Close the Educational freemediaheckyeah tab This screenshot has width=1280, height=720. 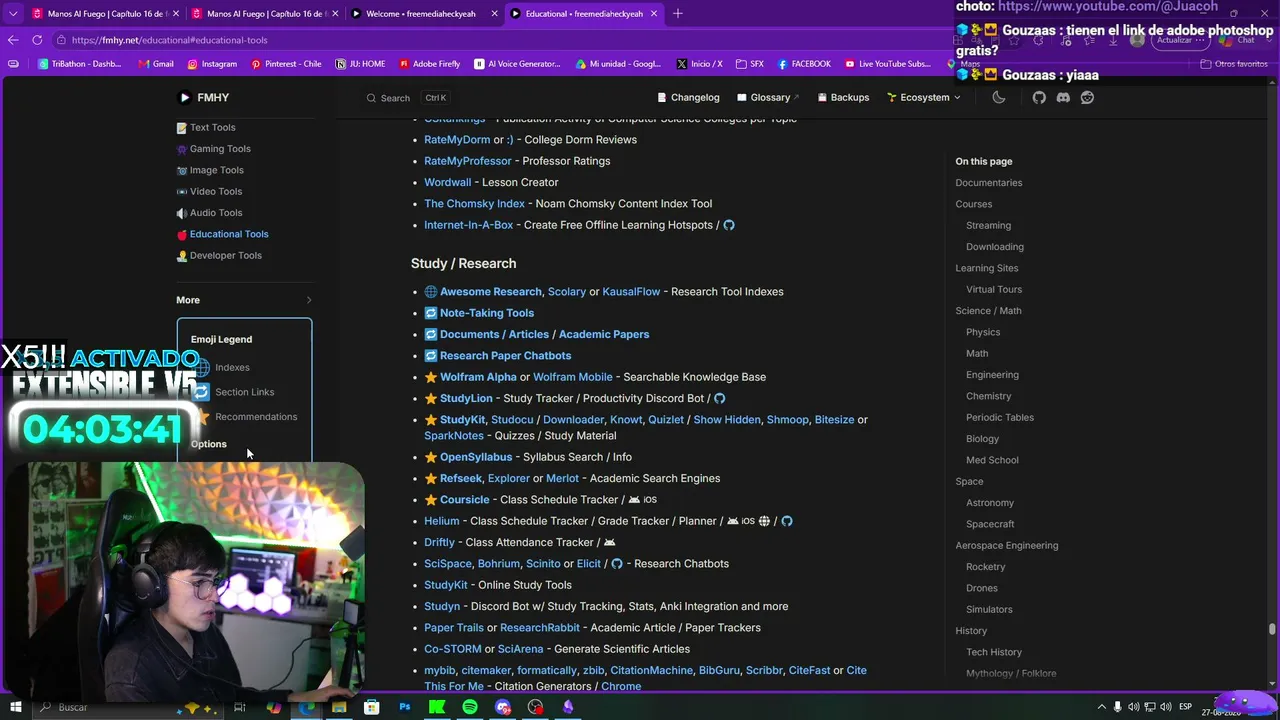[654, 14]
